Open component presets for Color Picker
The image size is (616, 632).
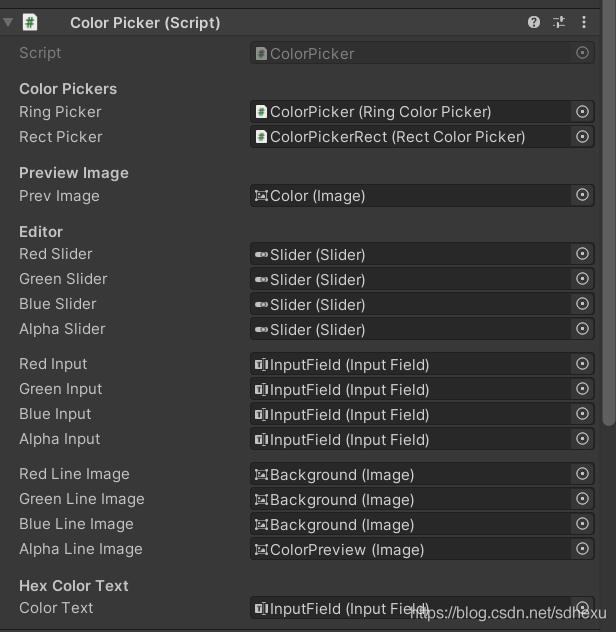(x=559, y=22)
